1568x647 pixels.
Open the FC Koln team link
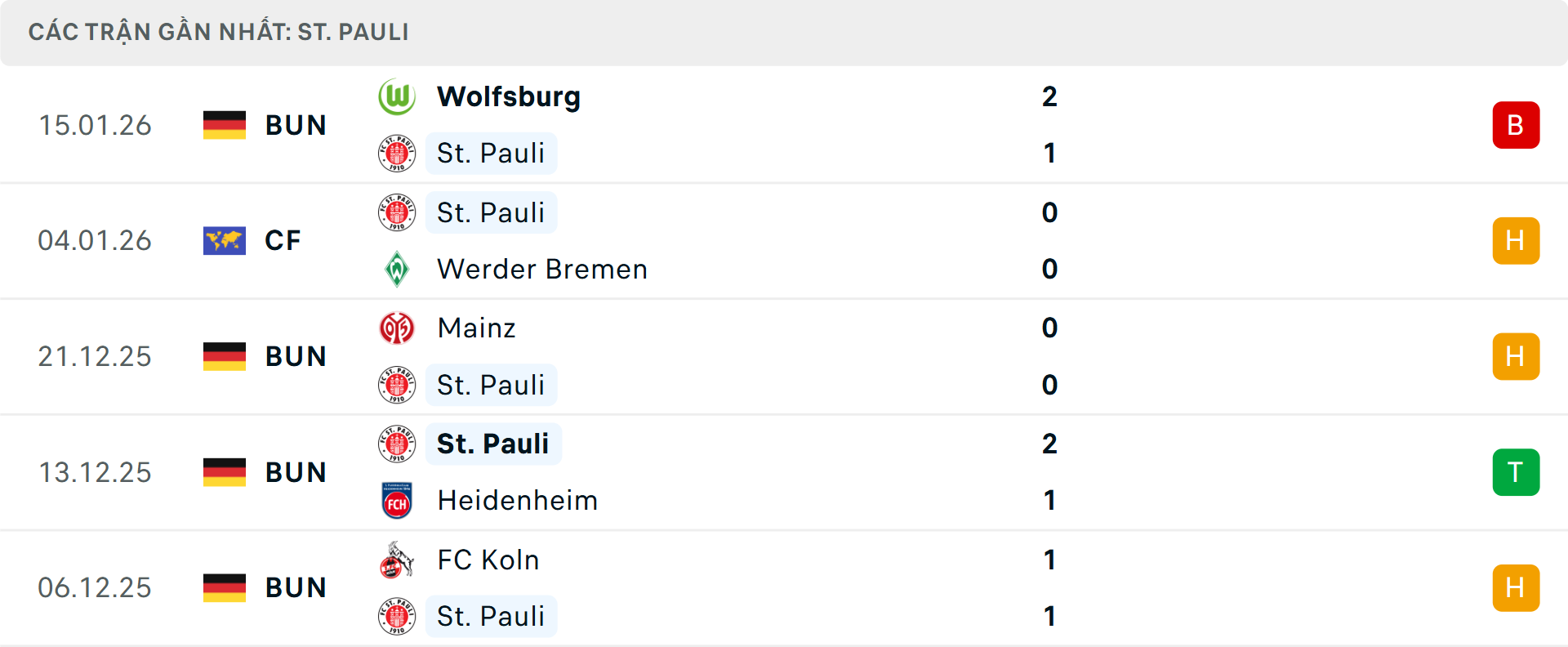pyautogui.click(x=488, y=560)
